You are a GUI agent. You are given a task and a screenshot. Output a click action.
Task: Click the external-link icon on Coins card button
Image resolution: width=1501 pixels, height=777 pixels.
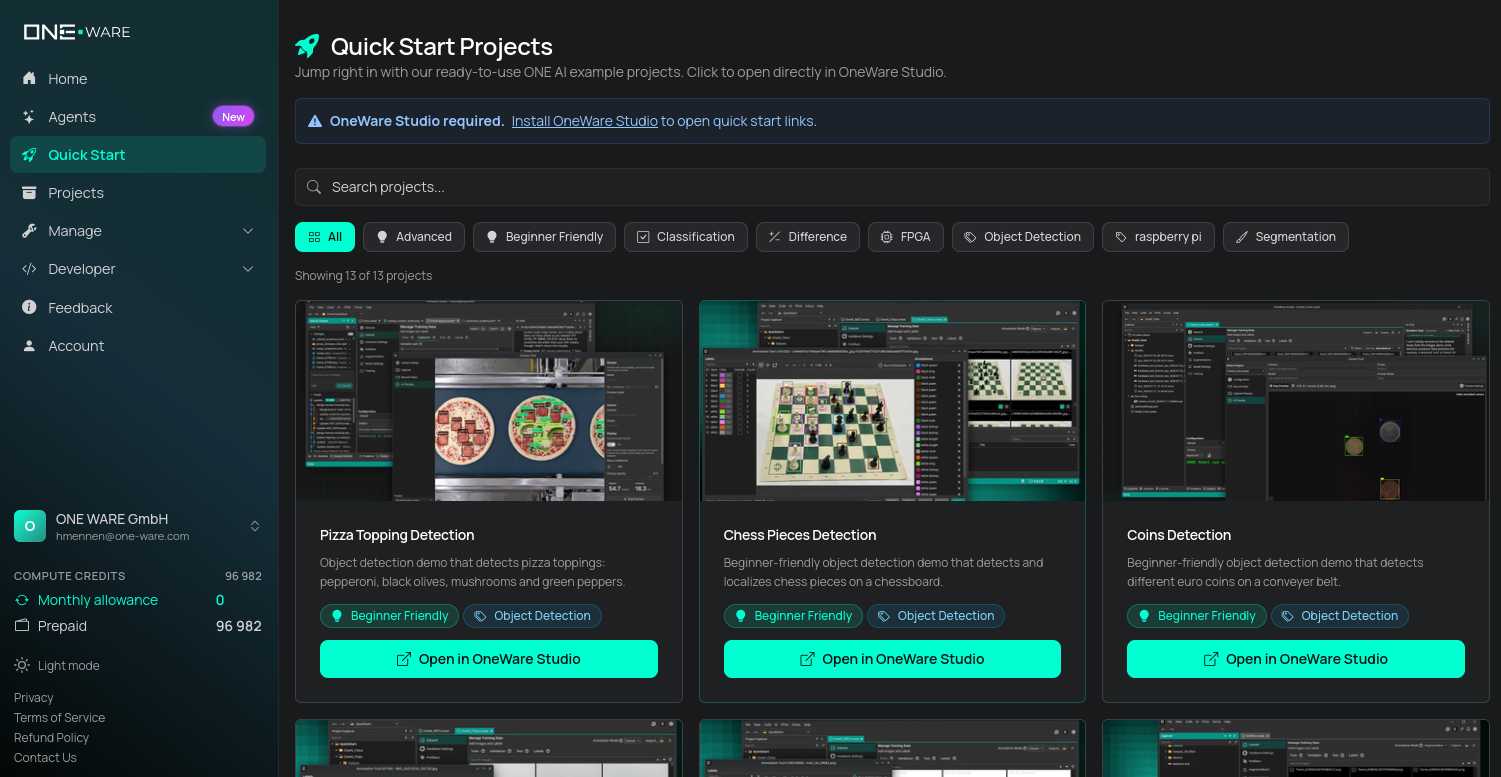coord(1211,659)
